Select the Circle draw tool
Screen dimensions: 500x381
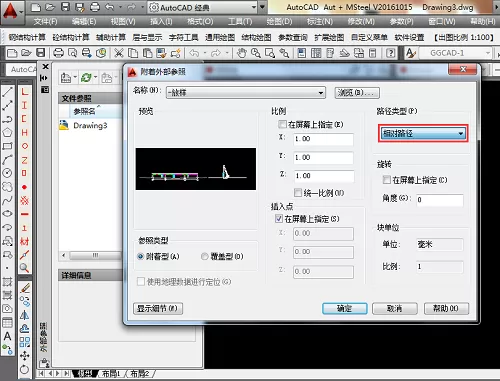tap(7, 173)
